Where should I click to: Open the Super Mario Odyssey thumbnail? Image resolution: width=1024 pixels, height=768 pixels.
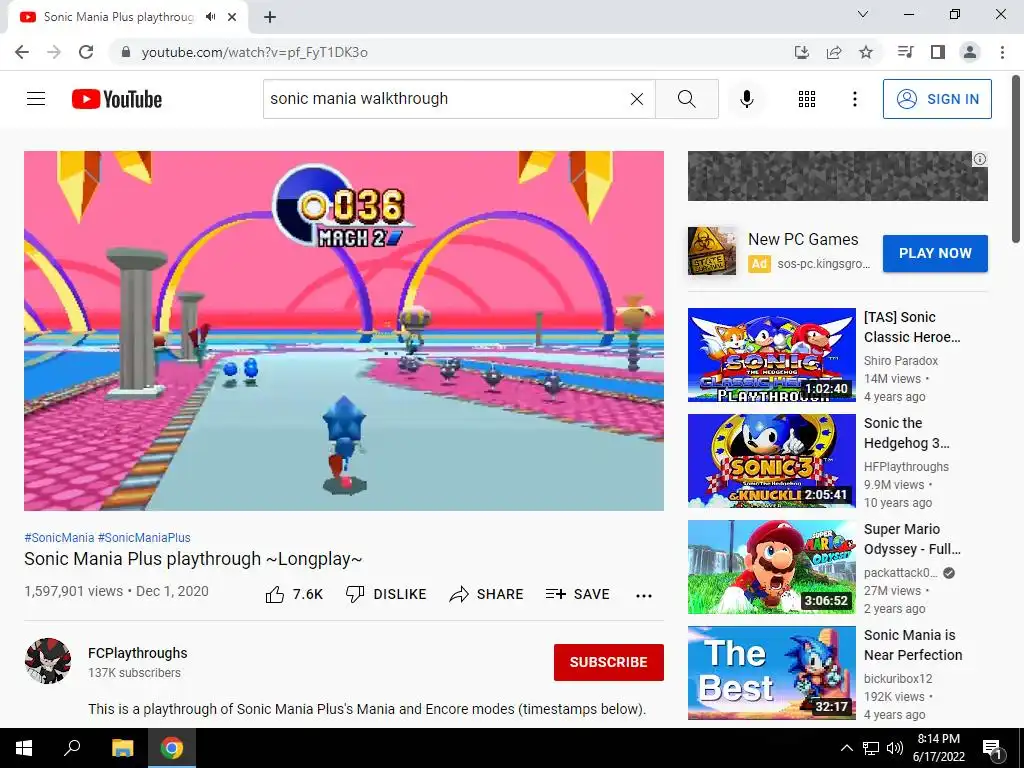point(771,567)
